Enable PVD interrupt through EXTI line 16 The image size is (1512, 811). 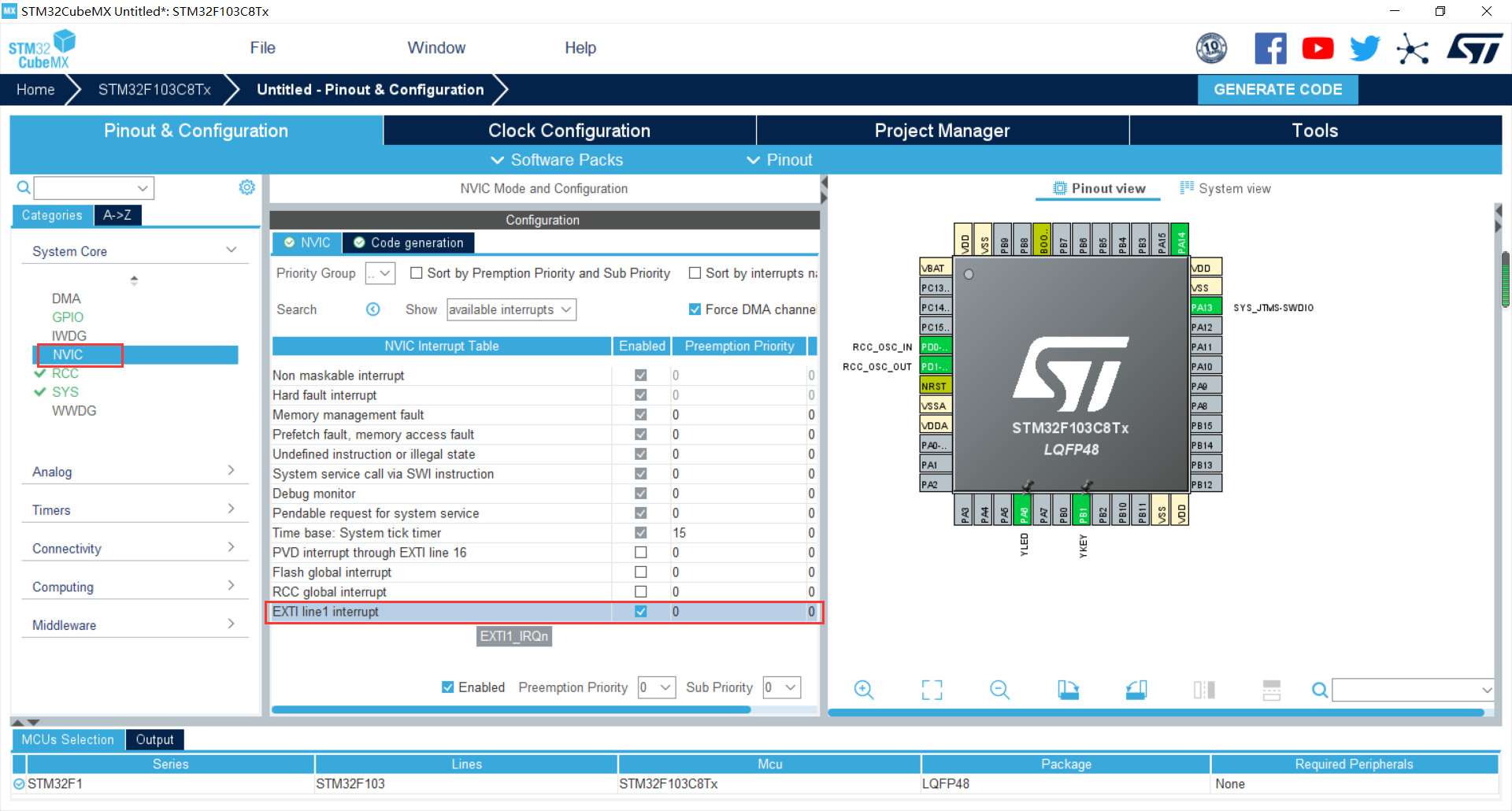641,553
